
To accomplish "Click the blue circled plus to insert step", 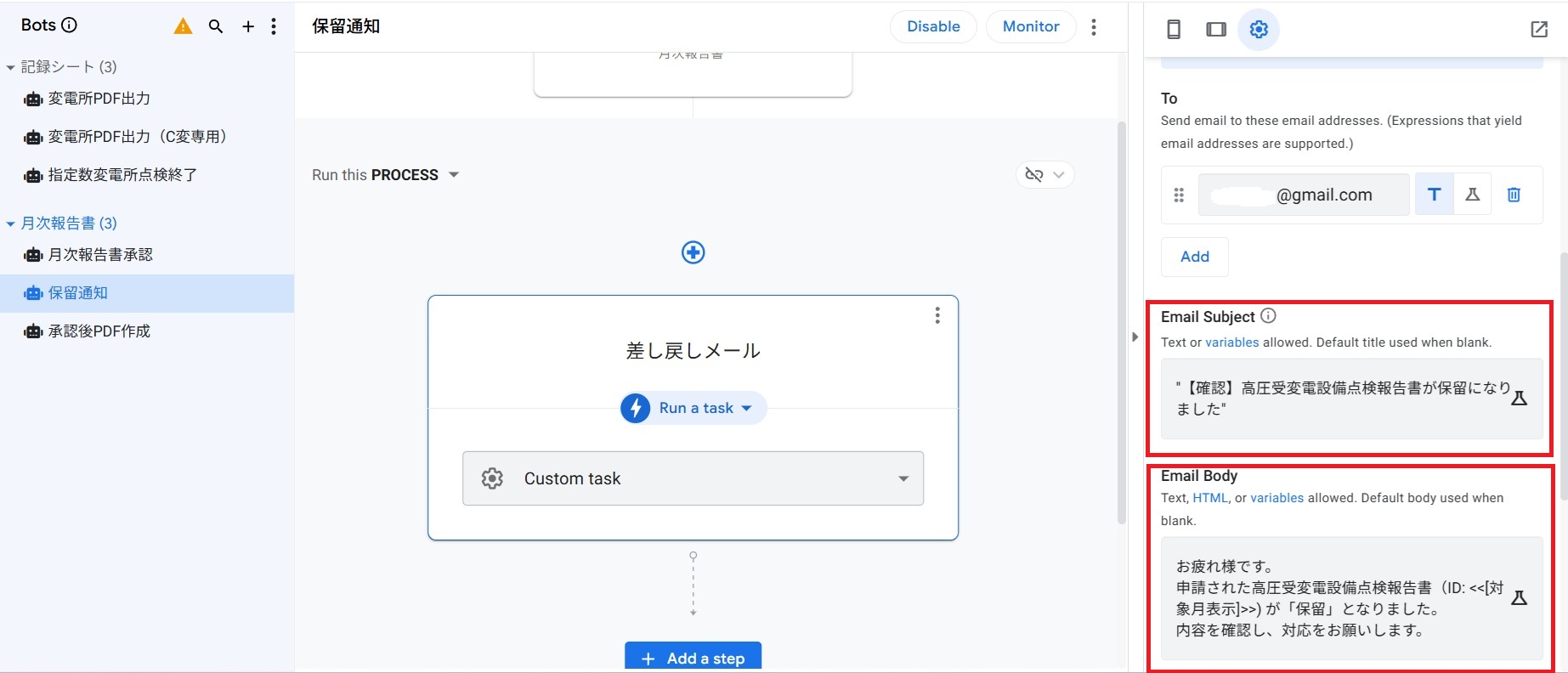I will [x=693, y=252].
